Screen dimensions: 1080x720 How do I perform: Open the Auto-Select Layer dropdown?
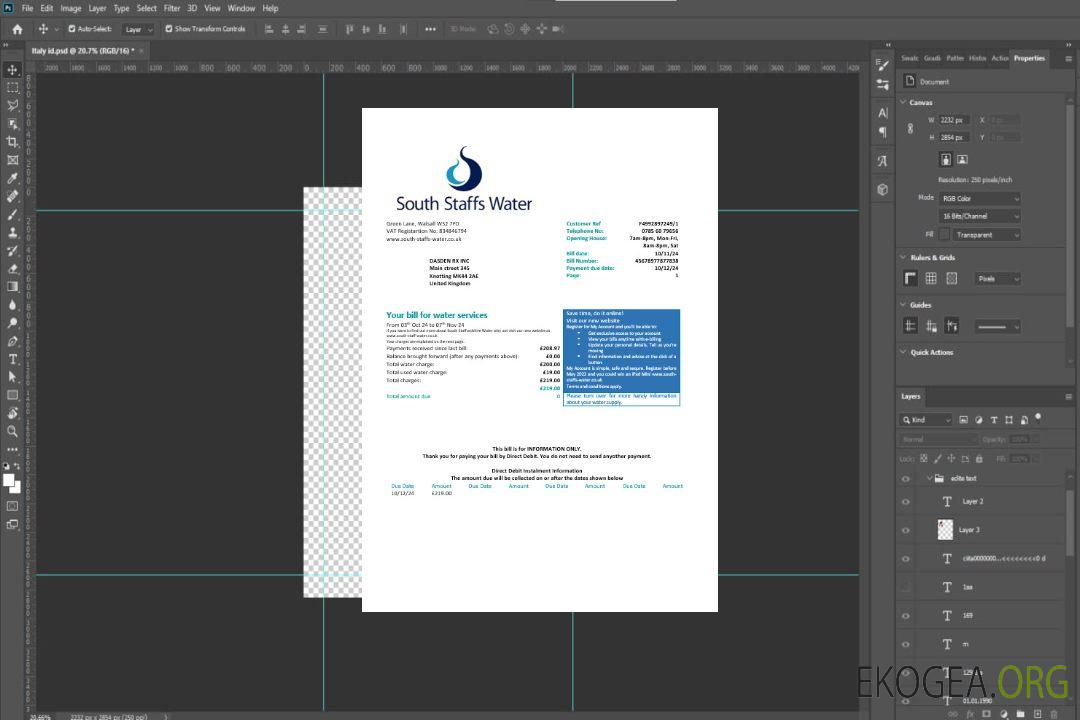[138, 29]
